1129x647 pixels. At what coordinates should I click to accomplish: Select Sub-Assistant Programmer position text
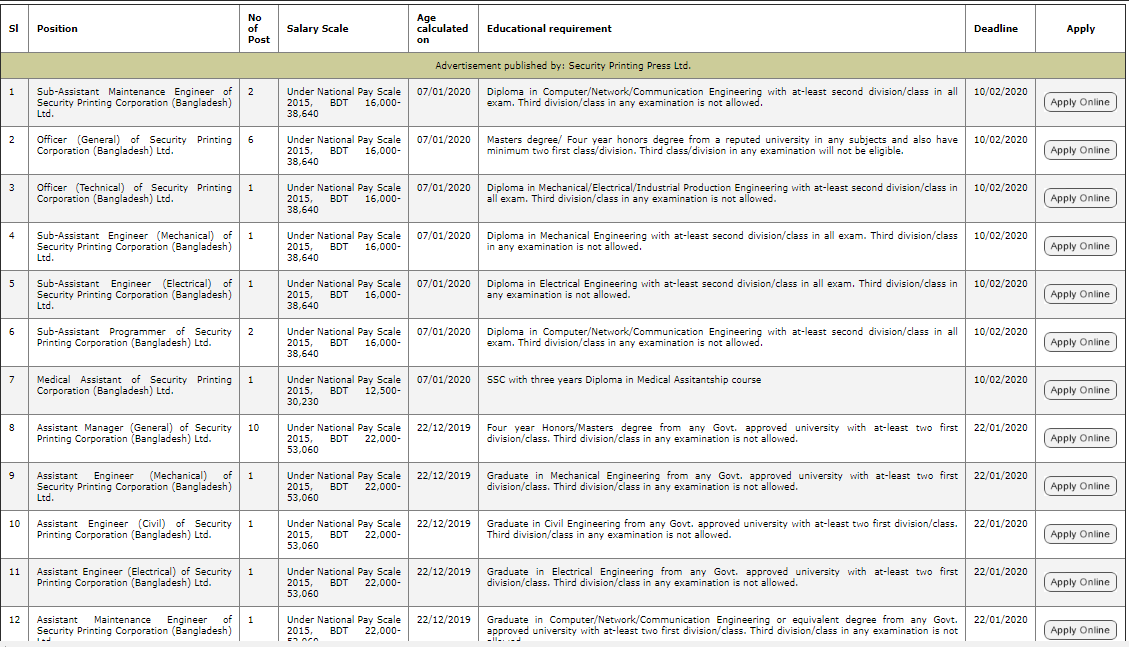point(134,337)
